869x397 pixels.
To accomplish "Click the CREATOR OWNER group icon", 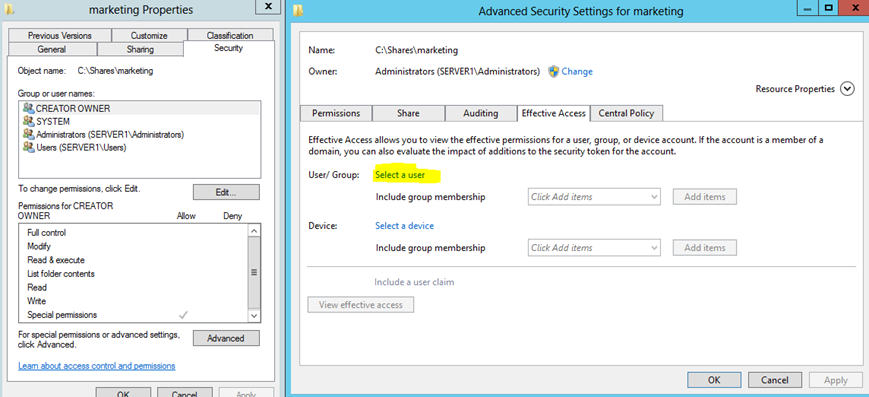I will coord(28,108).
